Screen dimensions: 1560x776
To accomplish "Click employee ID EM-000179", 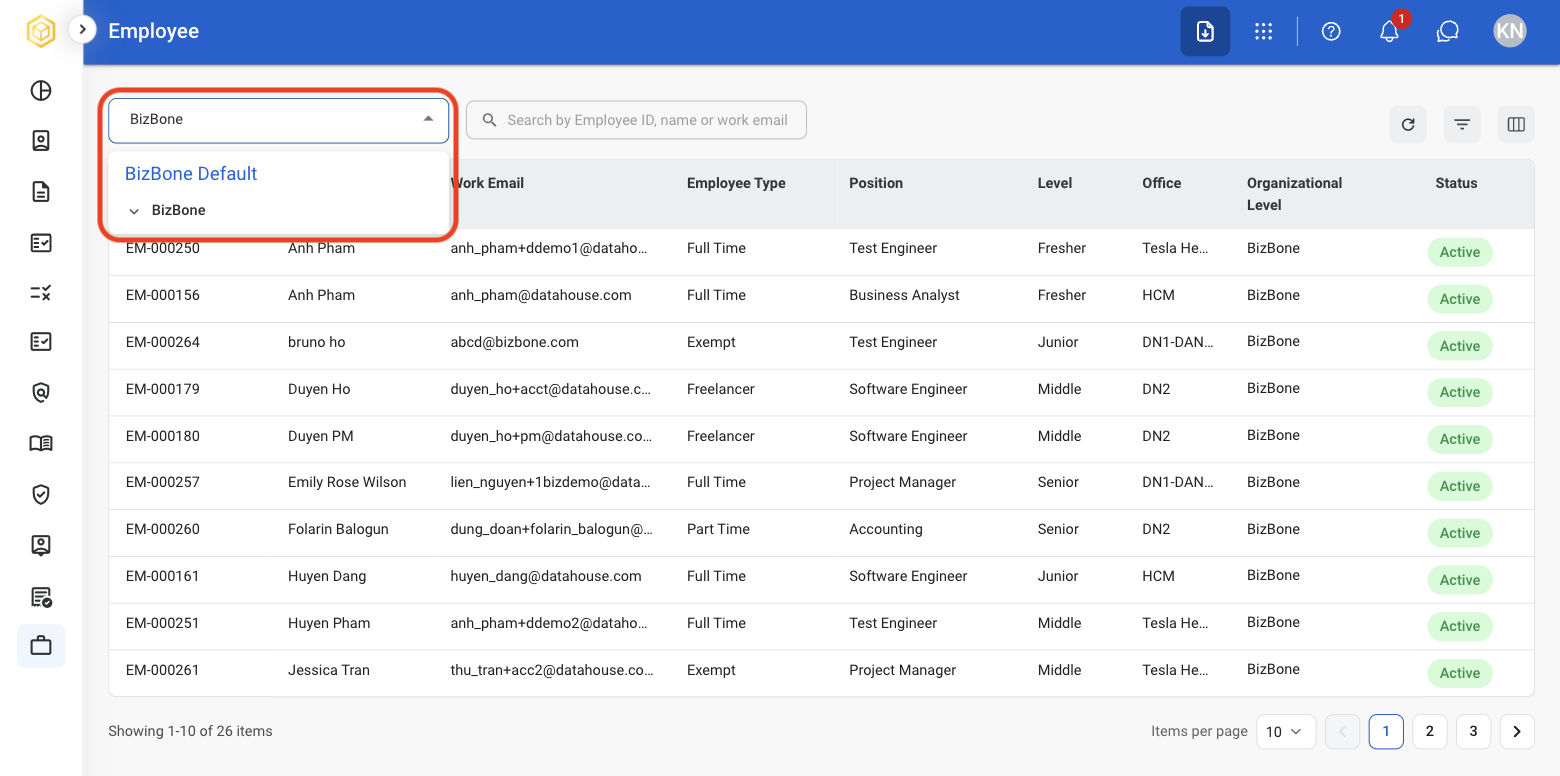I will tap(163, 389).
